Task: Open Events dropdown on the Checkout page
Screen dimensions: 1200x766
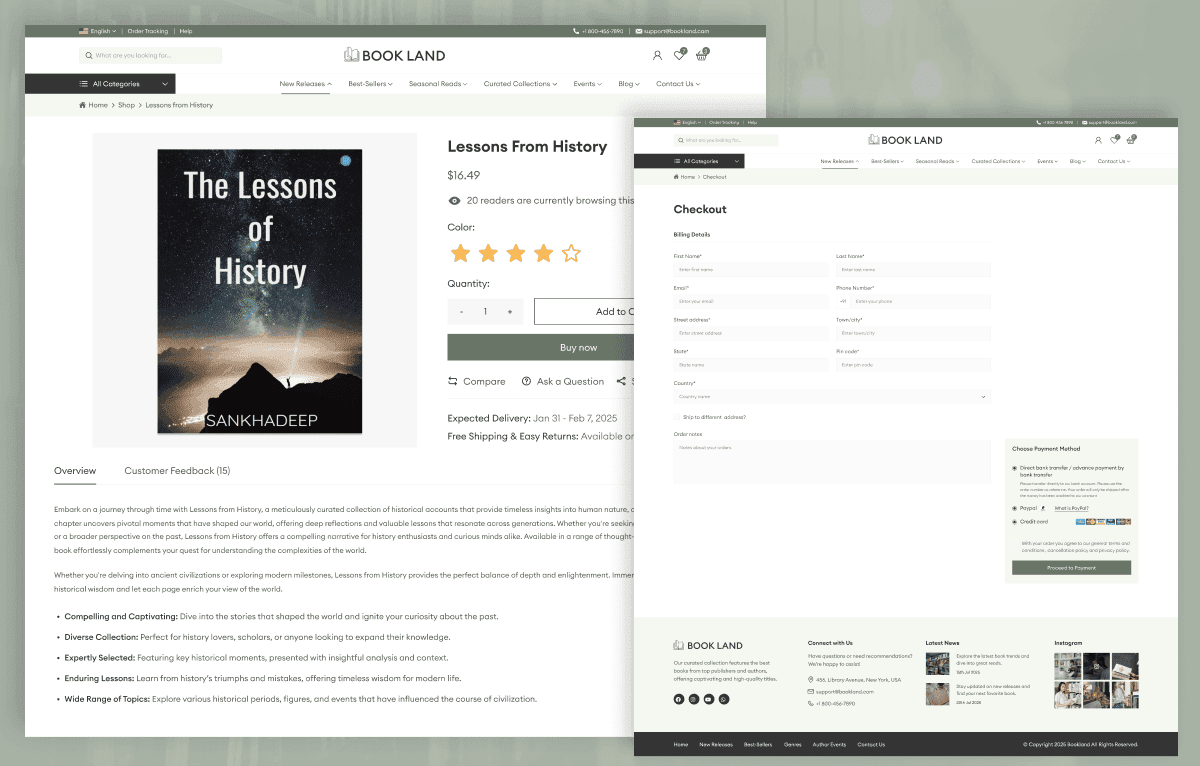Action: pyautogui.click(x=1049, y=161)
